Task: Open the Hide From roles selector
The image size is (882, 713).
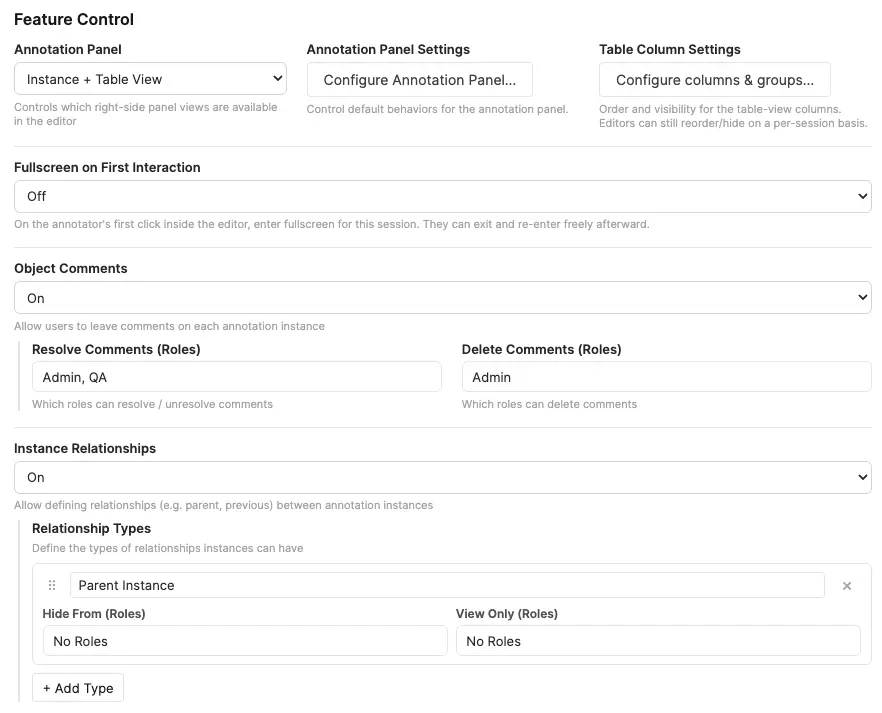Action: pos(245,640)
